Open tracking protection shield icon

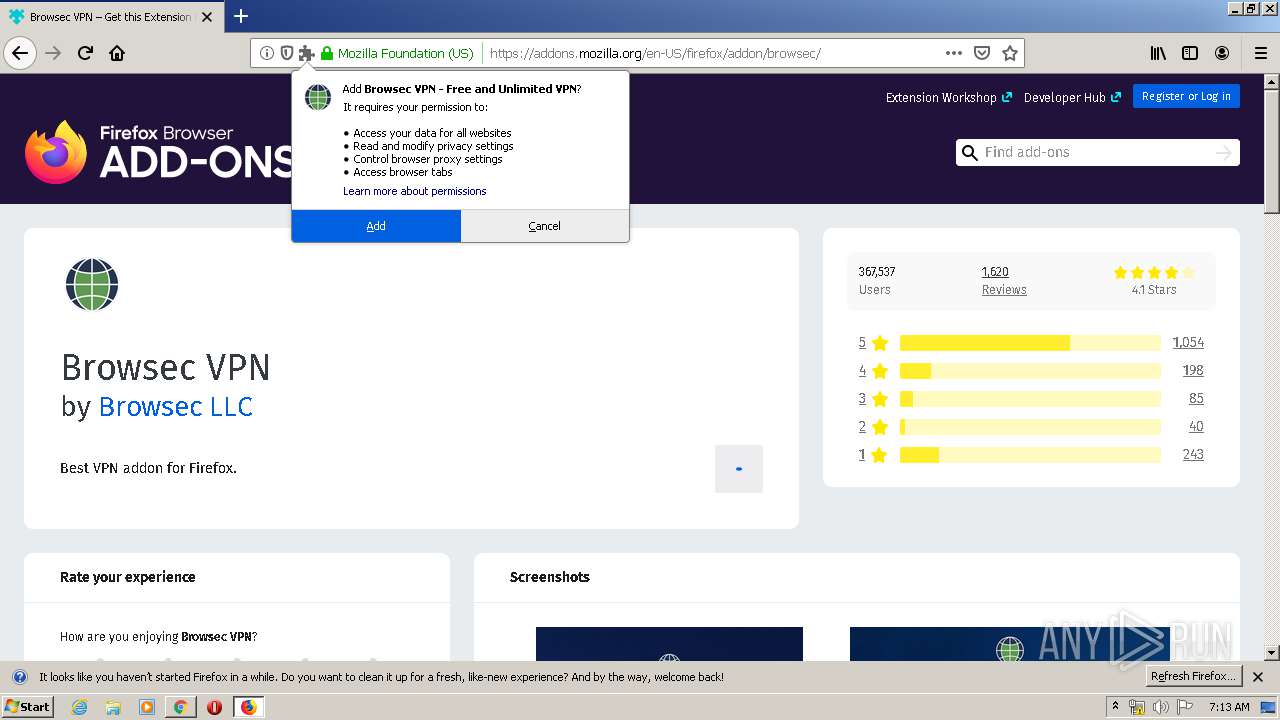click(286, 53)
